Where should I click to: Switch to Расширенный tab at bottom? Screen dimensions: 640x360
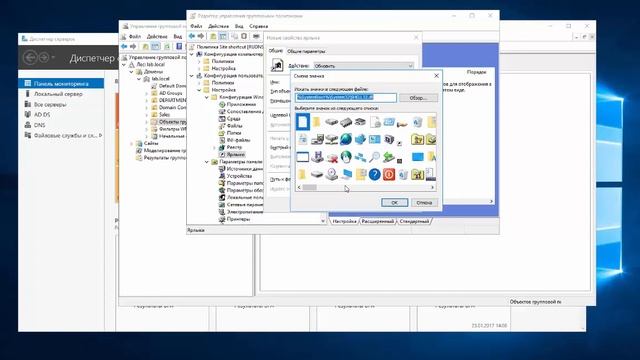[378, 221]
